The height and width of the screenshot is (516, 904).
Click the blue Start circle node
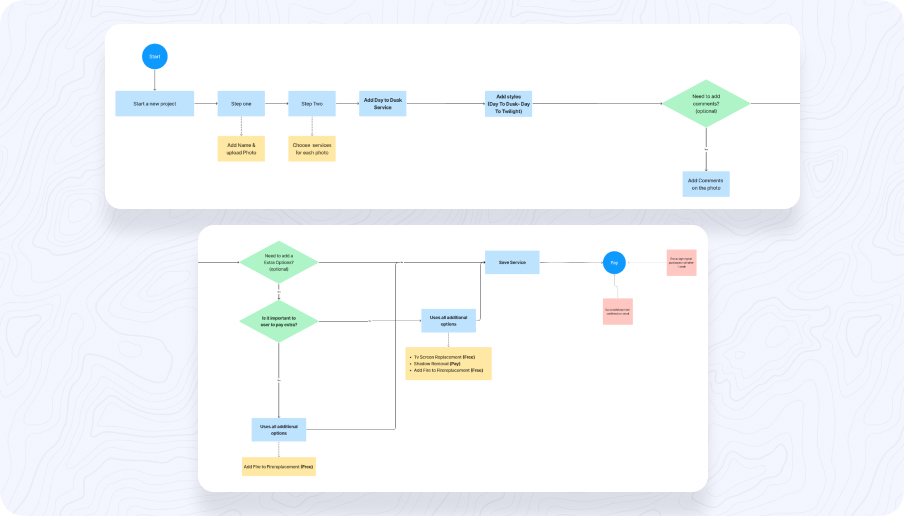point(154,57)
